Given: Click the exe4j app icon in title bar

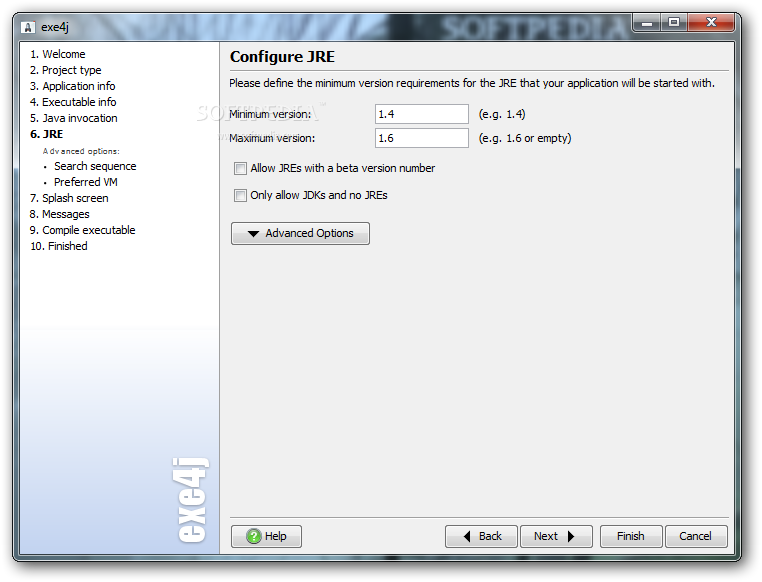Looking at the screenshot, I should coord(28,27).
